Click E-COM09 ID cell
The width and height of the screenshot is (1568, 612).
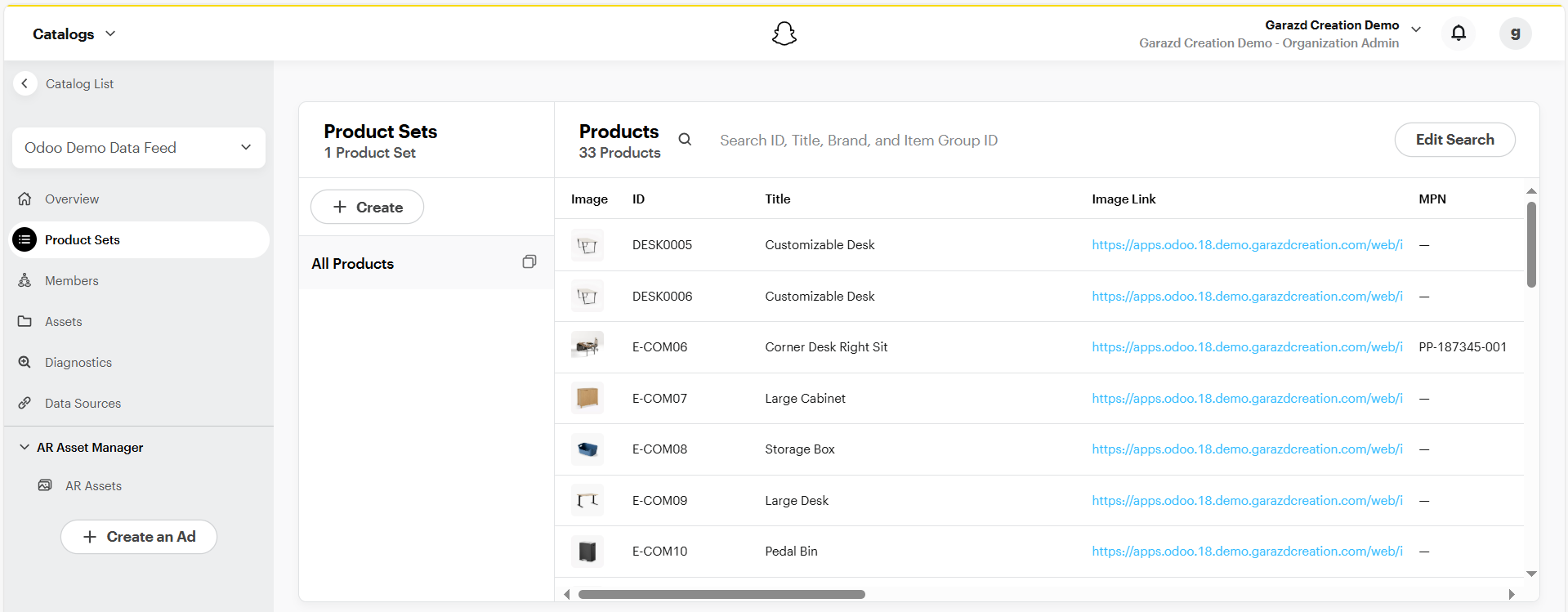[659, 500]
